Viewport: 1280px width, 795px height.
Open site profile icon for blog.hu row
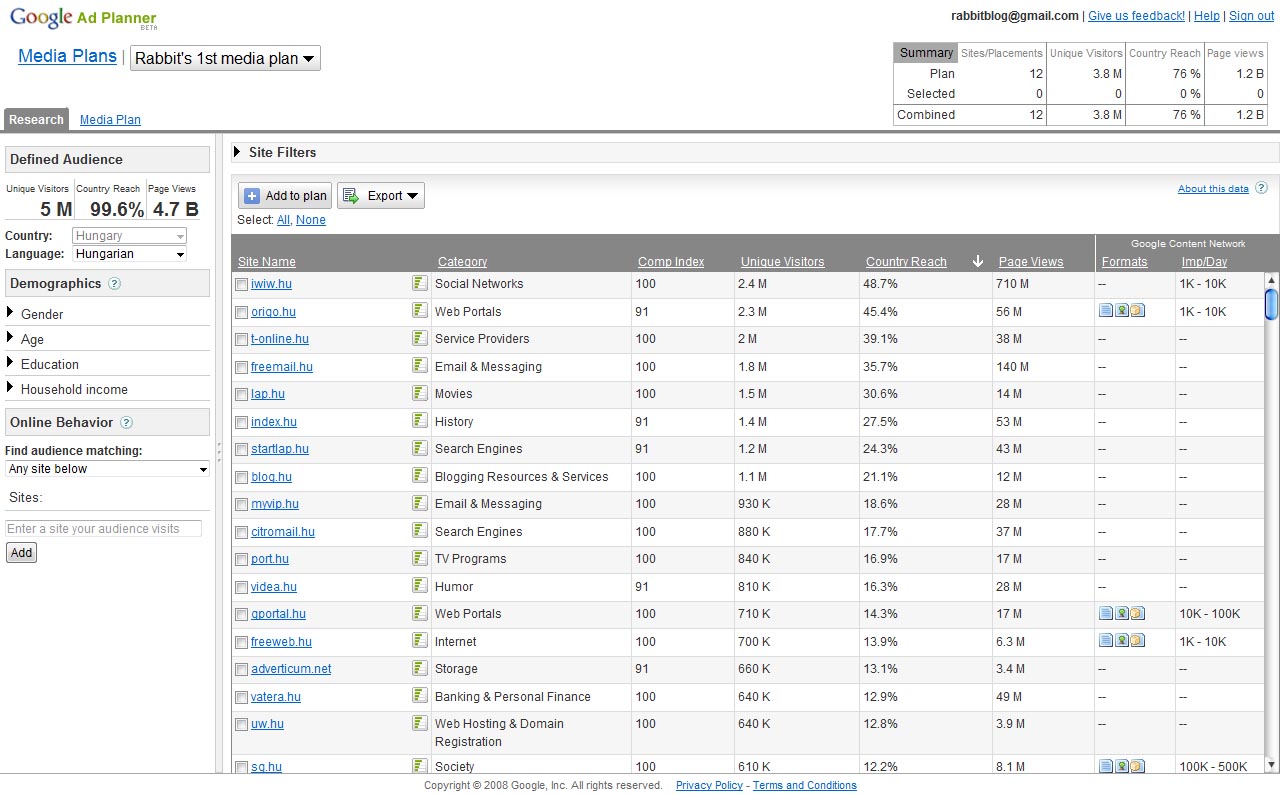tap(420, 475)
